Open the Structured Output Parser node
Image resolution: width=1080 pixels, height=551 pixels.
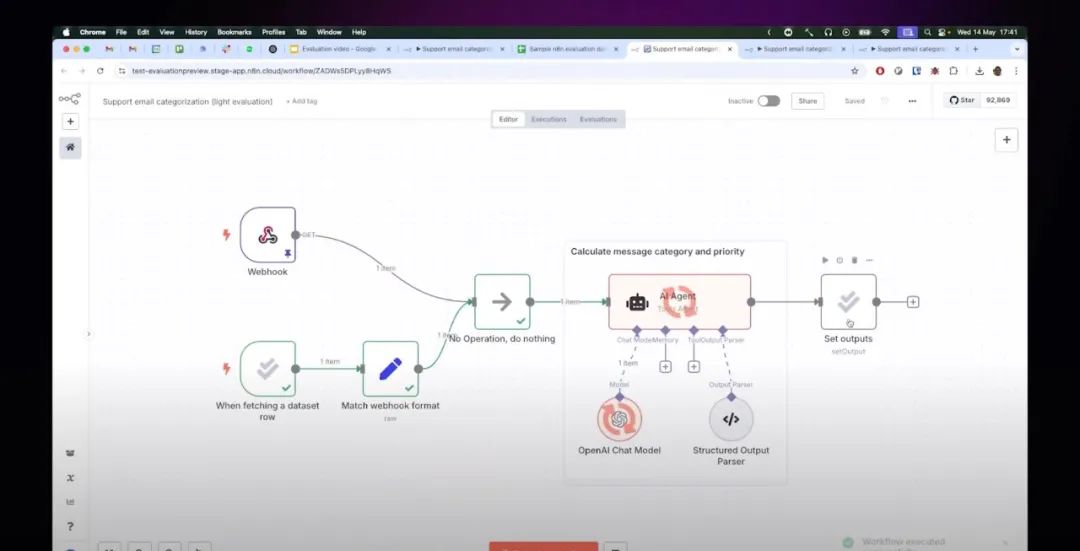coord(731,419)
